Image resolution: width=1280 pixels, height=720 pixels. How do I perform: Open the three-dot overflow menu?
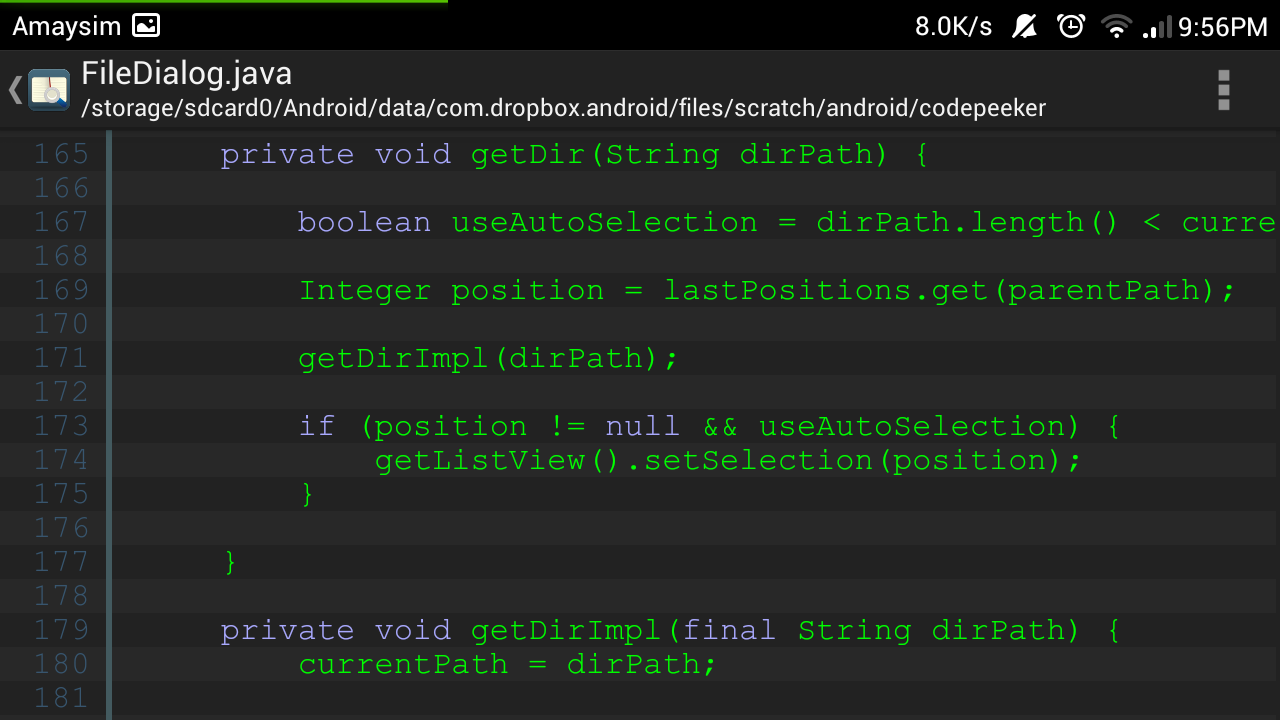click(x=1223, y=90)
